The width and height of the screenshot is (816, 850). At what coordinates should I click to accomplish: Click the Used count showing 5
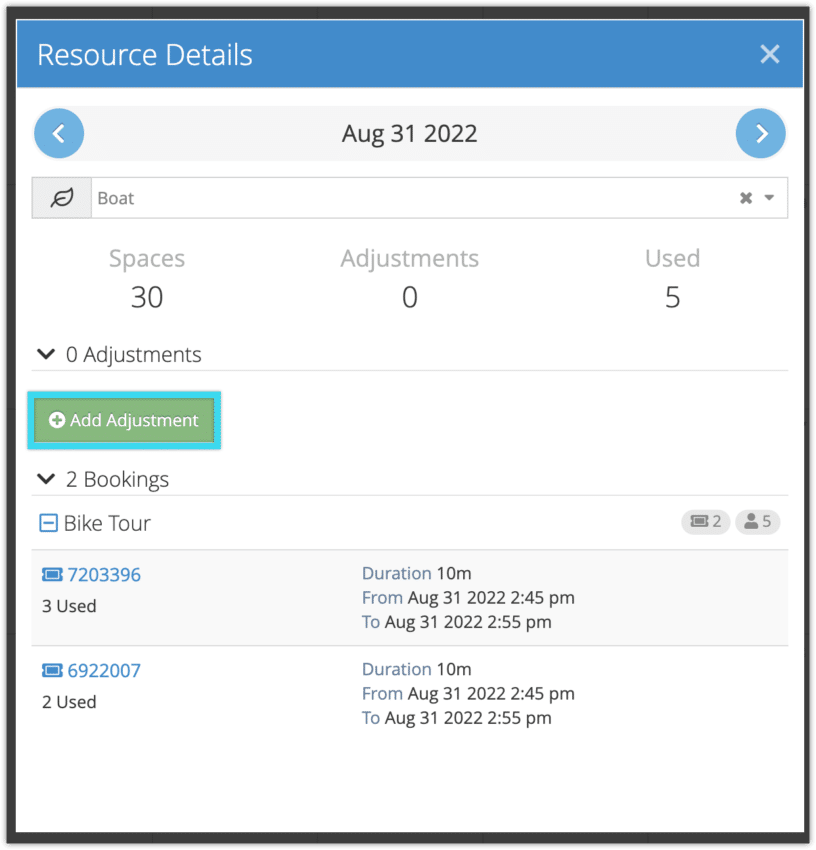pos(672,296)
